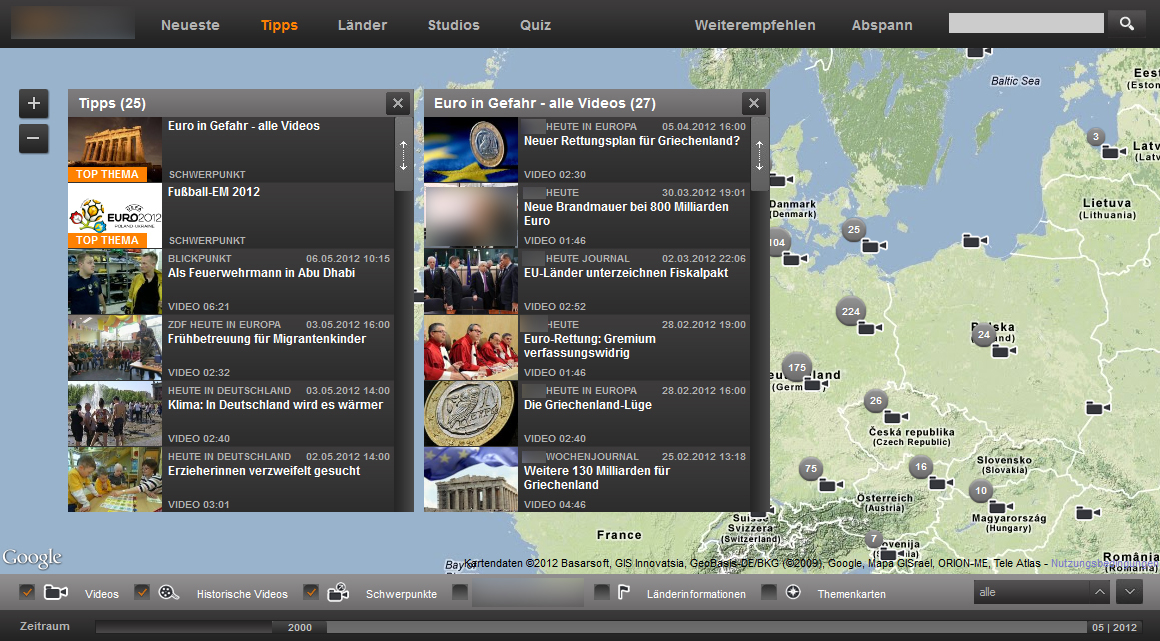The height and width of the screenshot is (641, 1160).
Task: Open the Fußball-EM 2012 thumbnail
Action: point(115,215)
